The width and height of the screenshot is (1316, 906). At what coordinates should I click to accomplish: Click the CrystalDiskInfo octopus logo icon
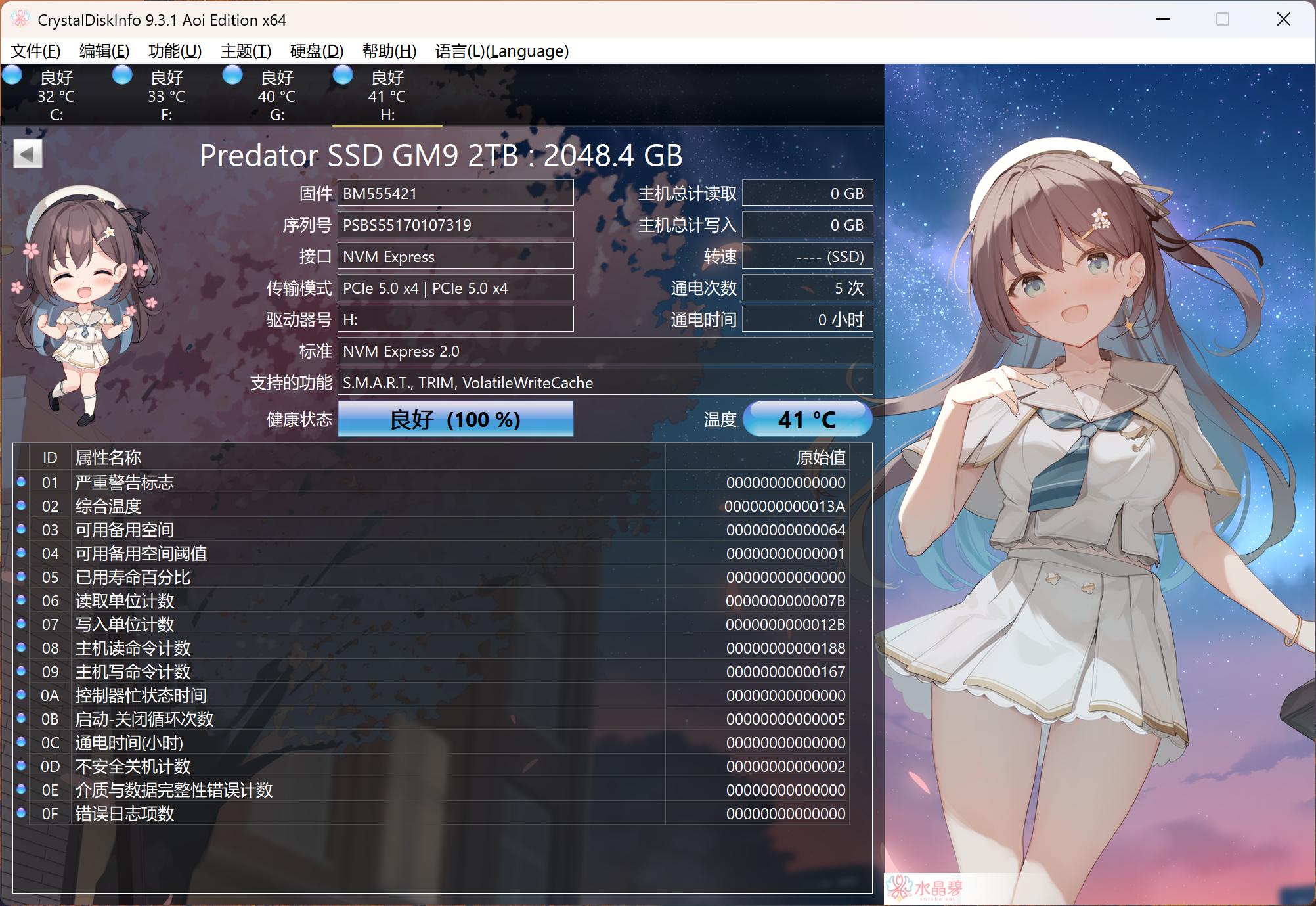pos(20,19)
